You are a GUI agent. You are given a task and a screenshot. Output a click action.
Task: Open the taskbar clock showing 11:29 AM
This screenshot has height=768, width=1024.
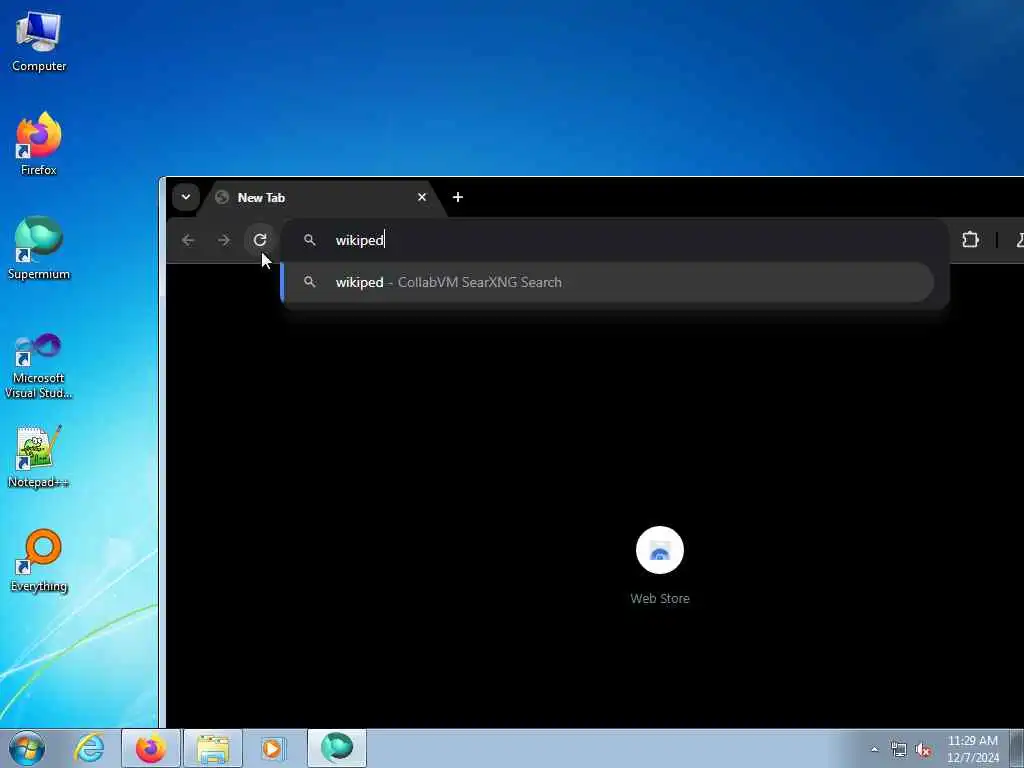pyautogui.click(x=973, y=749)
